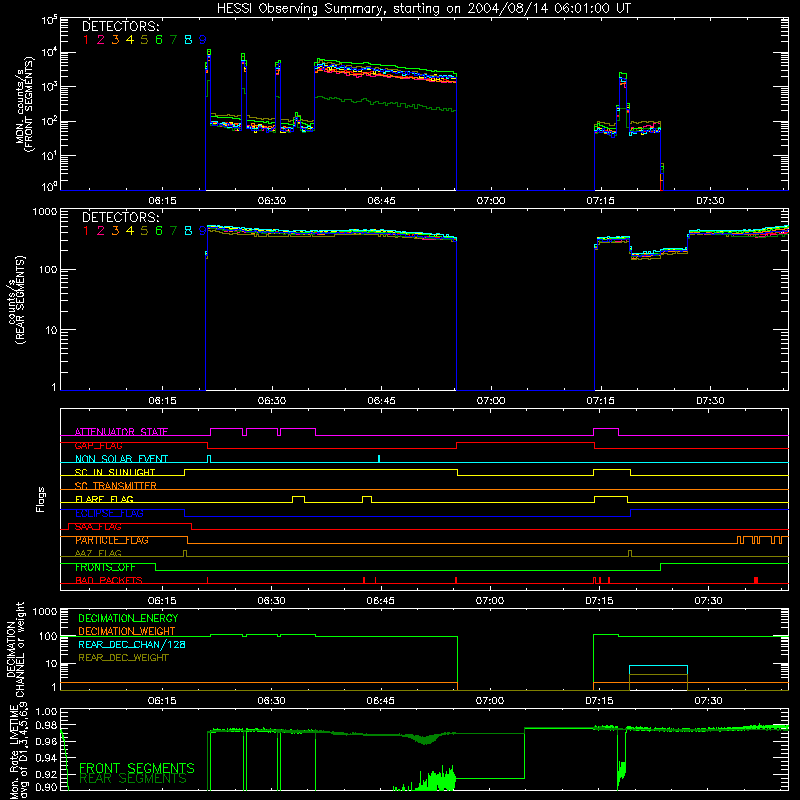This screenshot has height=800, width=800.
Task: Click the 07:00 tick under the decimation plot
Action: 490,701
